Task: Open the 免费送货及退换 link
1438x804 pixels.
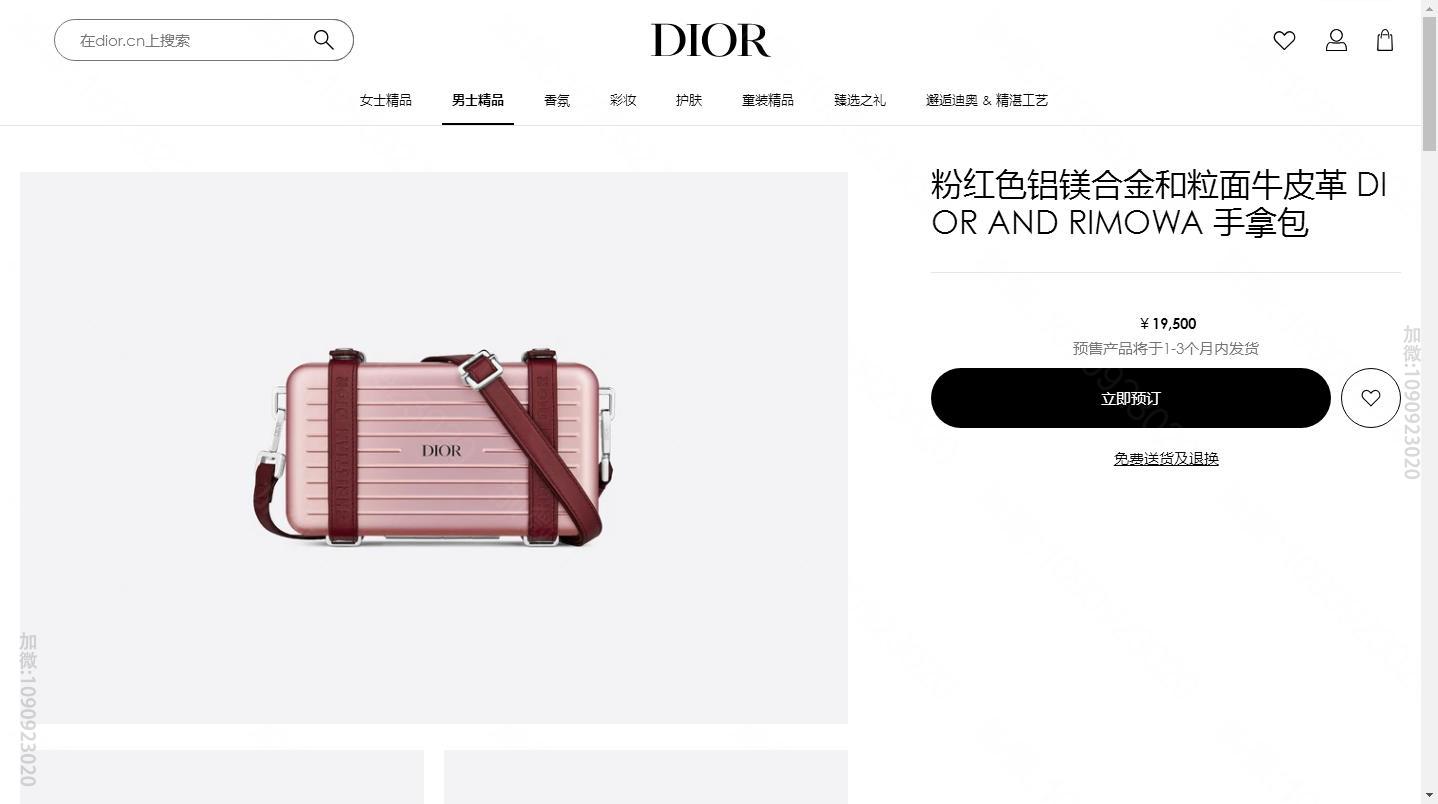Action: (1166, 458)
